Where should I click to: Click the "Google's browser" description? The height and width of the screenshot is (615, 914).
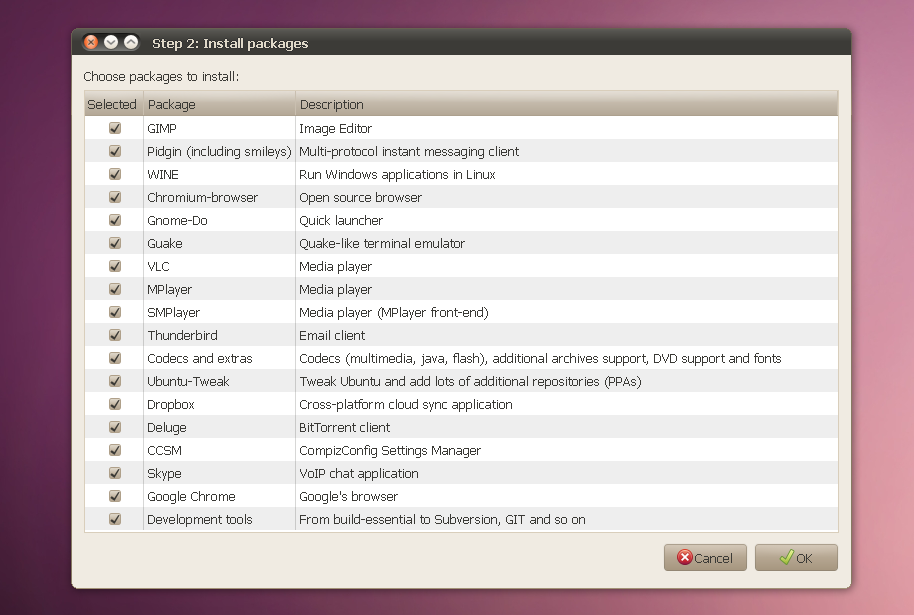click(349, 497)
